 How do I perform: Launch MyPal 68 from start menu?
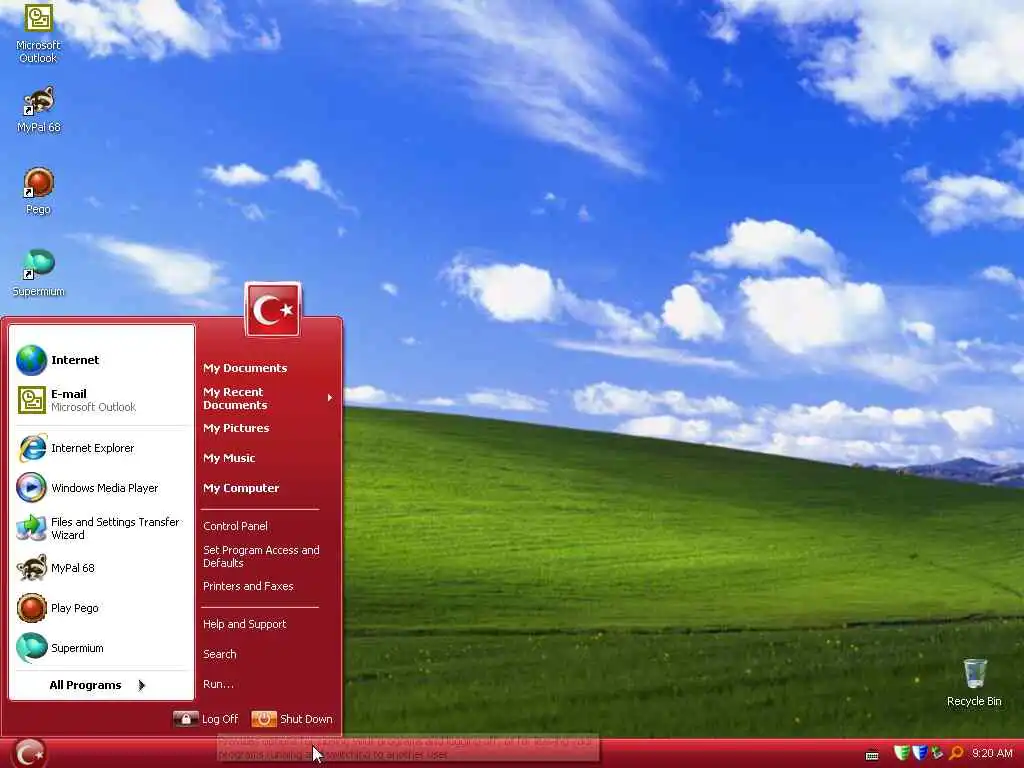pyautogui.click(x=102, y=568)
